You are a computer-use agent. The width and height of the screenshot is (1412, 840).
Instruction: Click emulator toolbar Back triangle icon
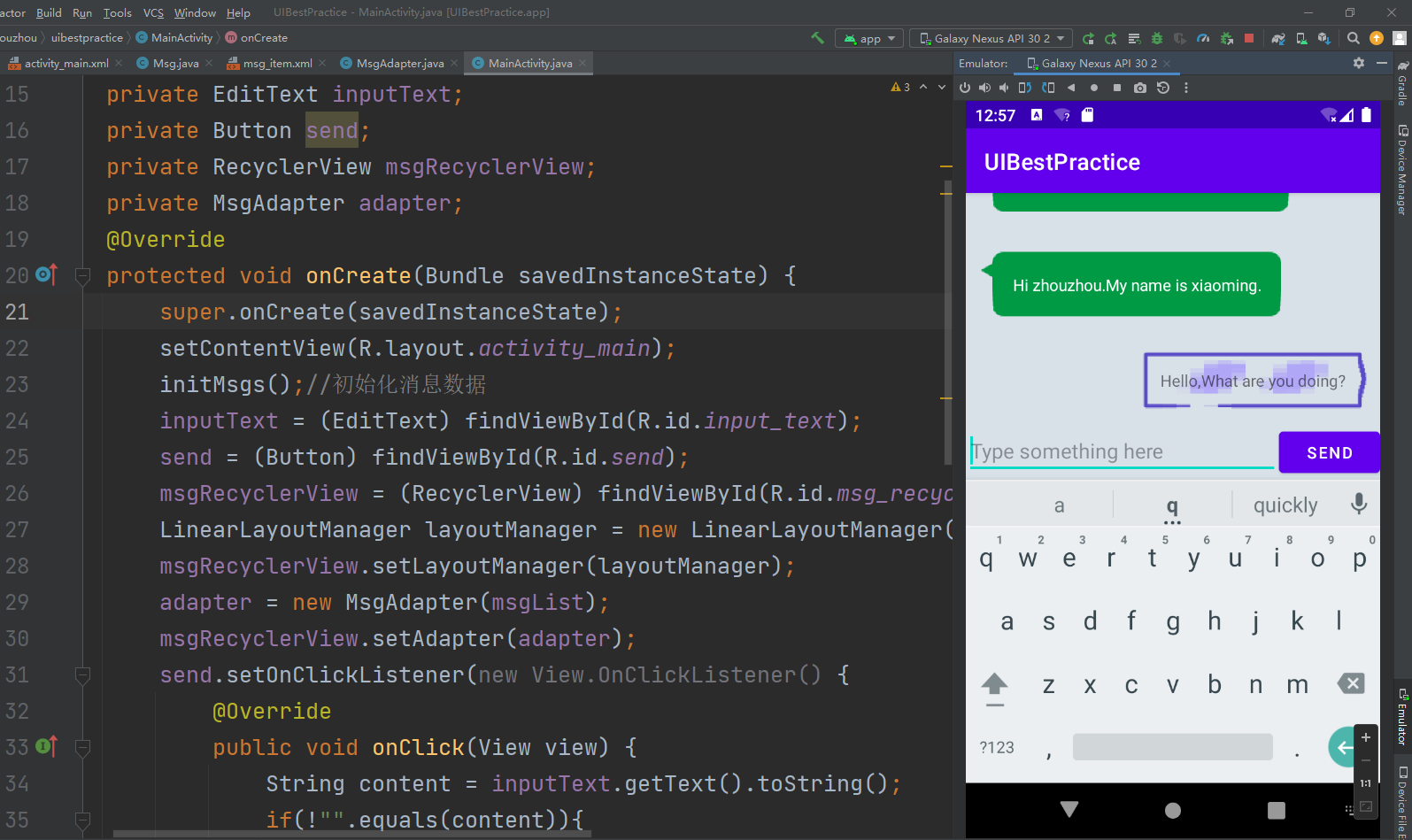pyautogui.click(x=1071, y=88)
